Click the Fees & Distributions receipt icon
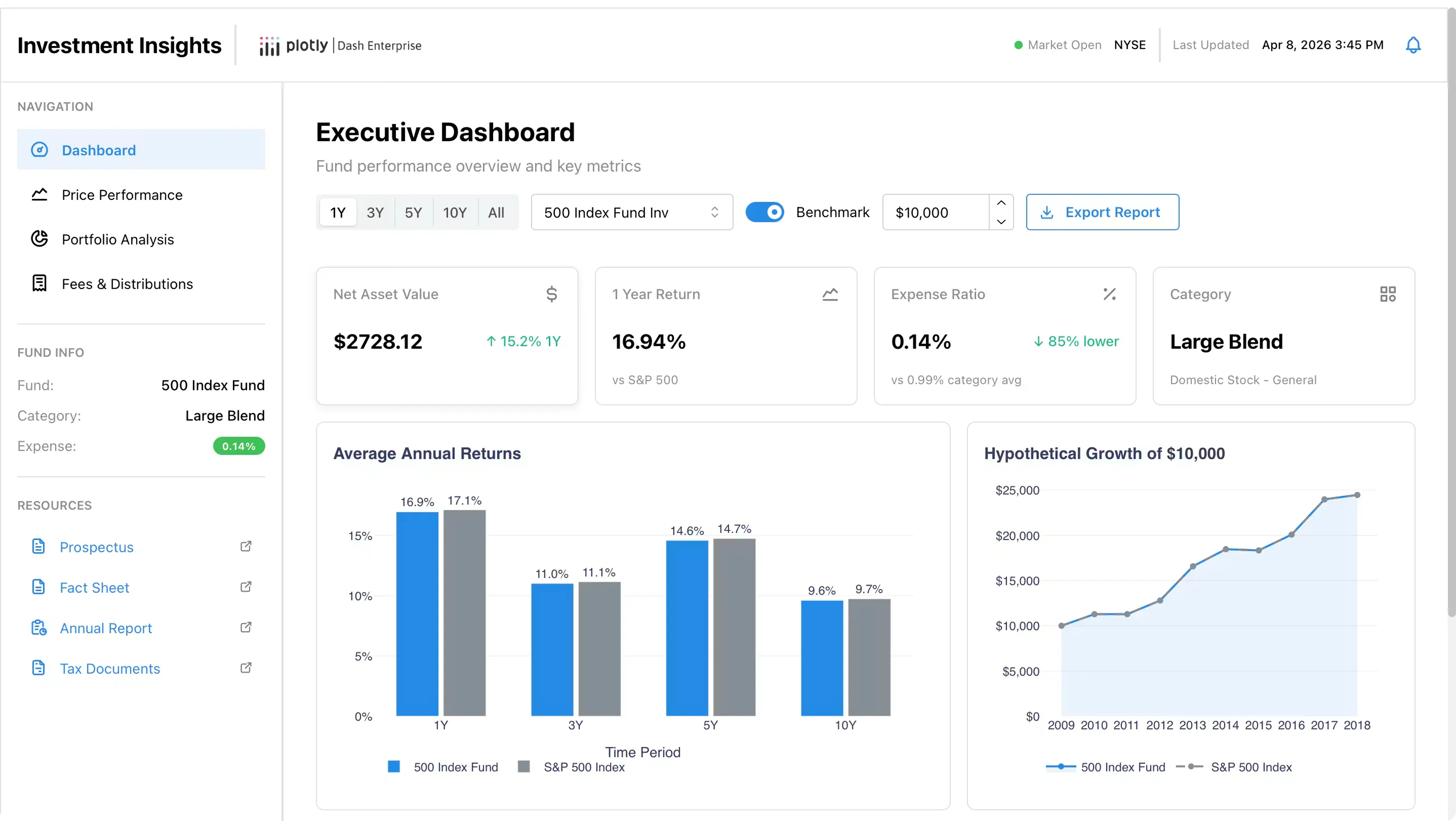The height and width of the screenshot is (821, 1456). pyautogui.click(x=39, y=283)
